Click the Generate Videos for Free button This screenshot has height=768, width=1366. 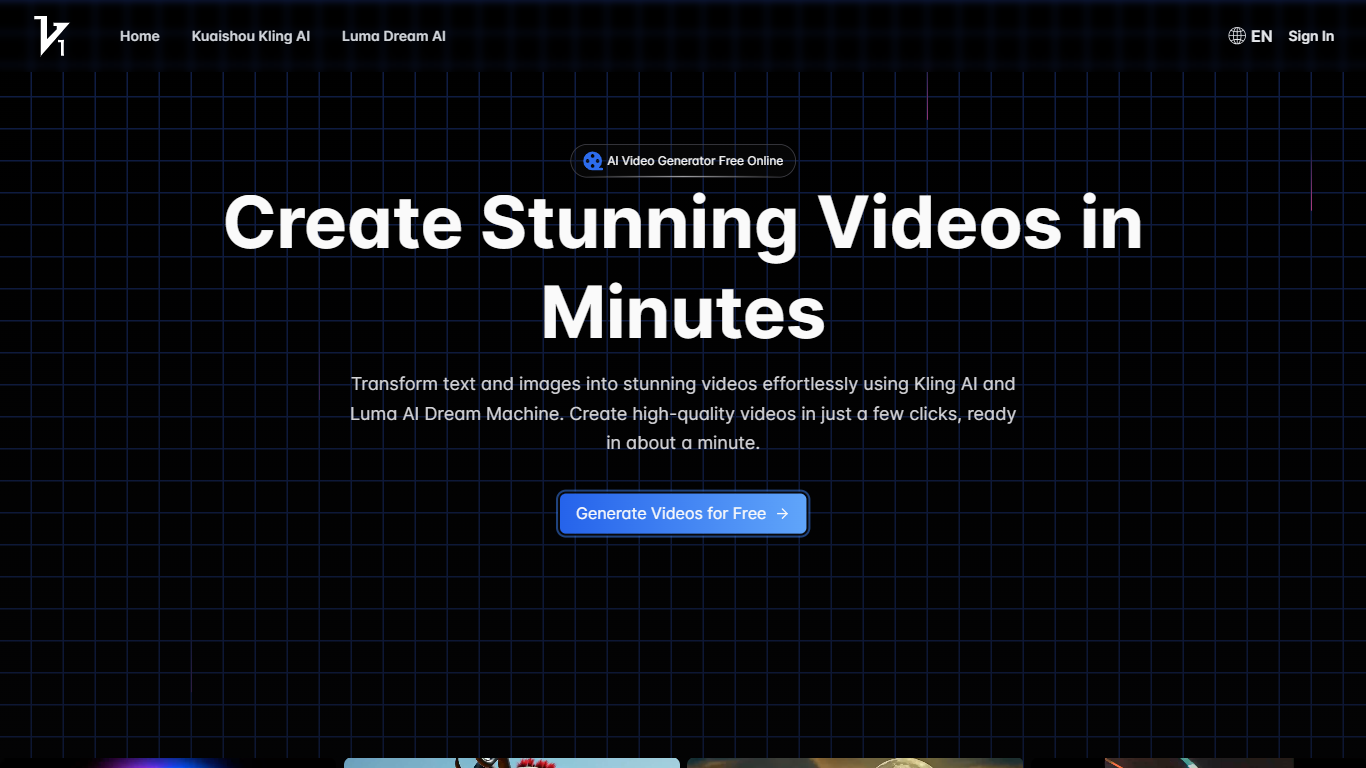(x=683, y=514)
